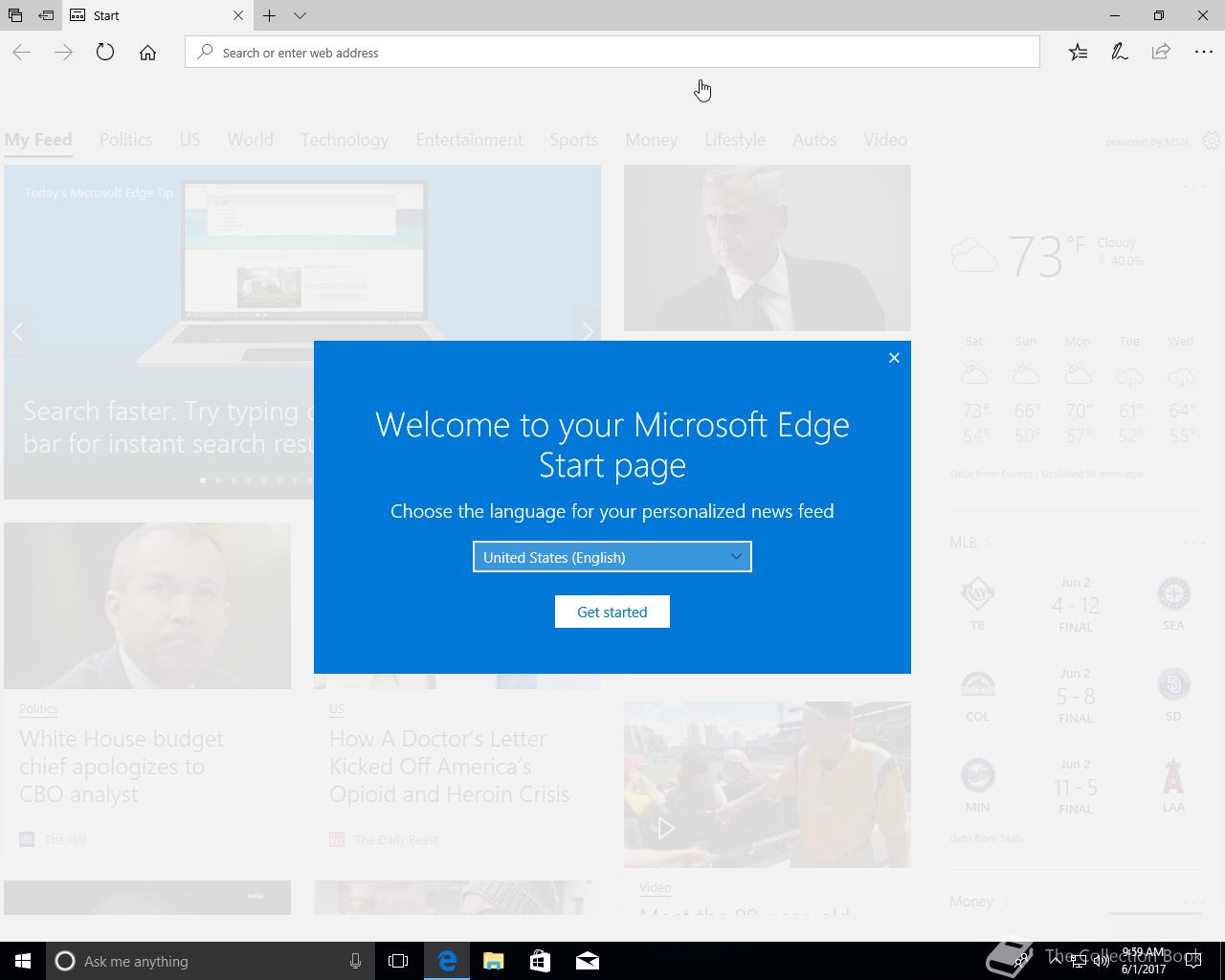The image size is (1225, 980).
Task: Click Cortana Ask me anything box
Action: click(211, 961)
